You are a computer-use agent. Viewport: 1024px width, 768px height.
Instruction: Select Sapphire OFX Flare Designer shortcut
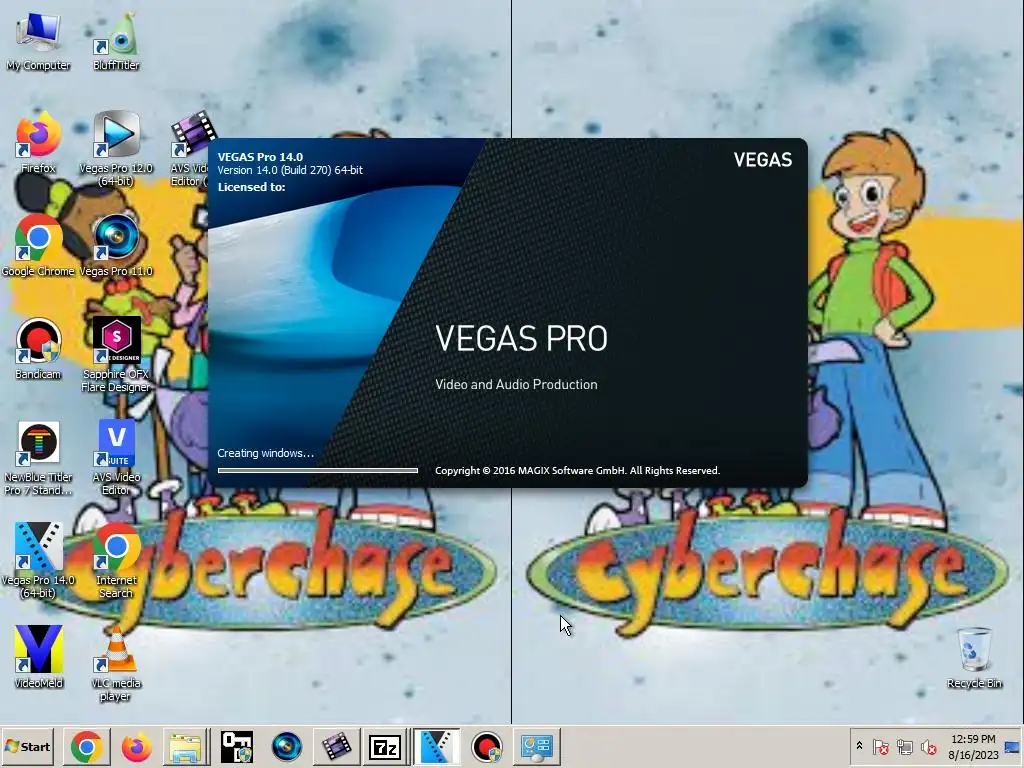tap(116, 355)
